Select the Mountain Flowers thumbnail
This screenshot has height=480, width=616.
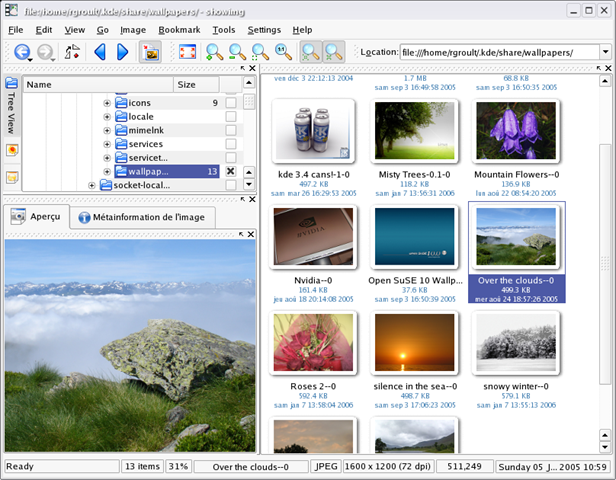(515, 131)
